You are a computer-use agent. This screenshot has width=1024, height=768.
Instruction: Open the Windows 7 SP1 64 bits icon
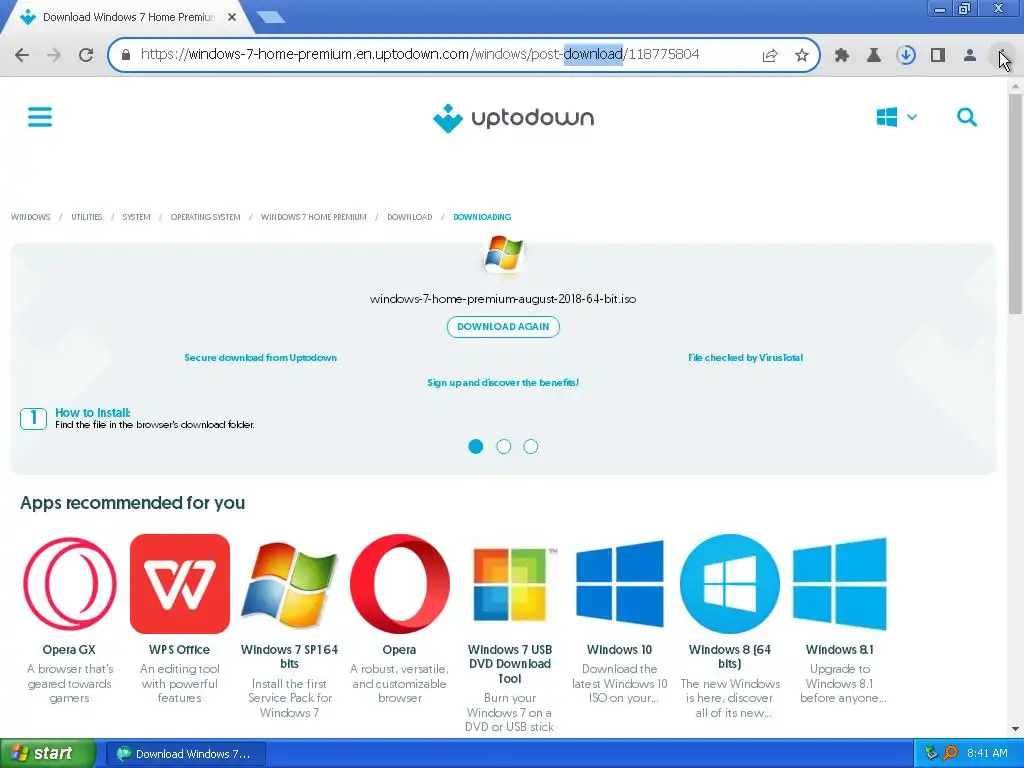[x=289, y=584]
